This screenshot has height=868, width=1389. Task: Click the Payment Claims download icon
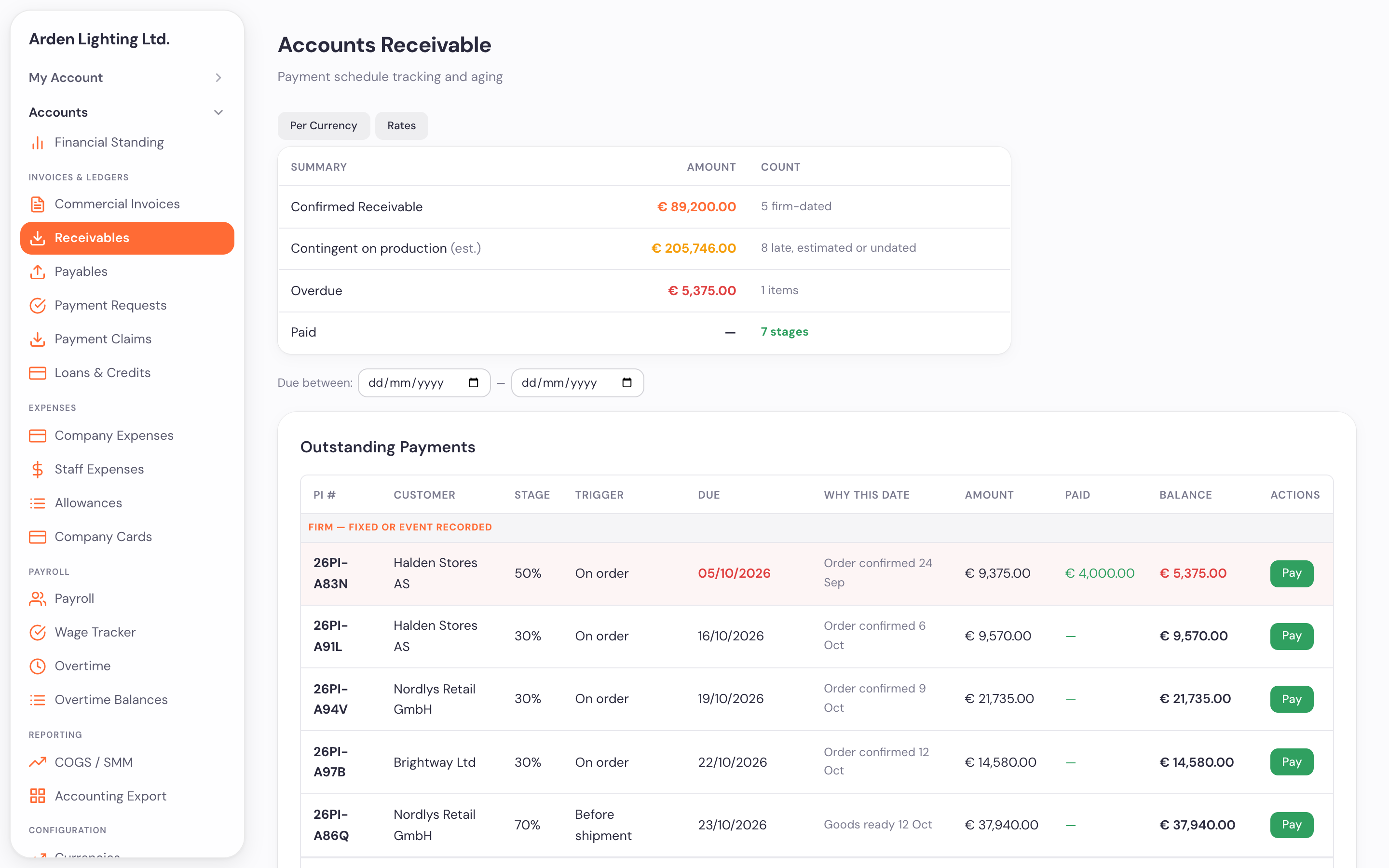pyautogui.click(x=37, y=339)
